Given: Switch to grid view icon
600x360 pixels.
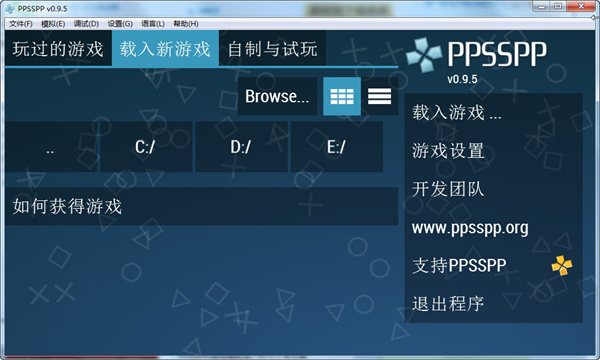Looking at the screenshot, I should coord(342,96).
